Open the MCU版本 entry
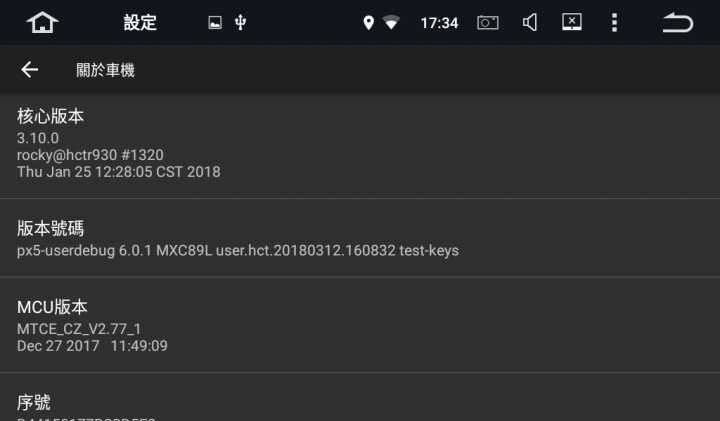720x421 pixels. pyautogui.click(x=360, y=325)
